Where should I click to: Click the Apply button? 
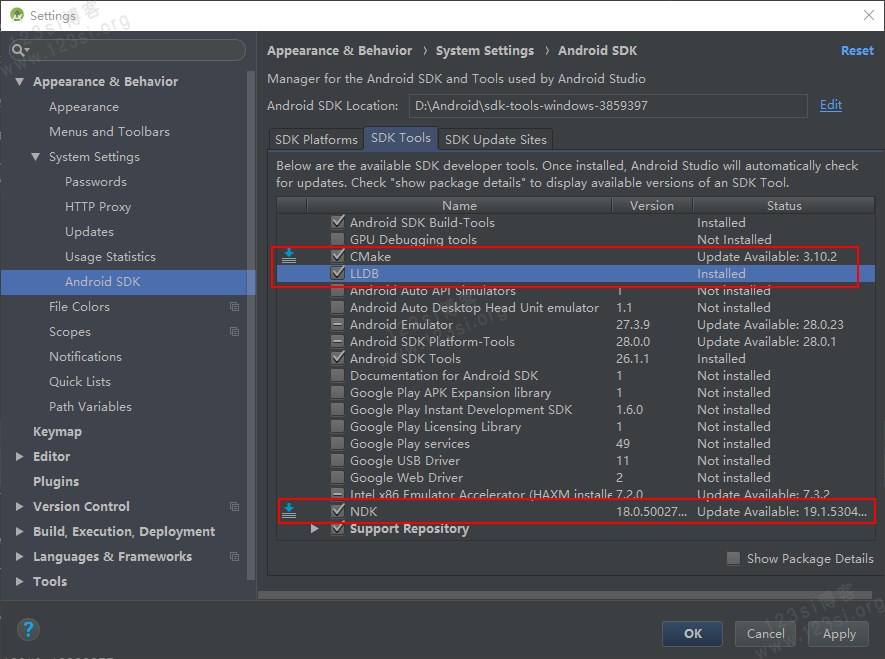[x=839, y=634]
